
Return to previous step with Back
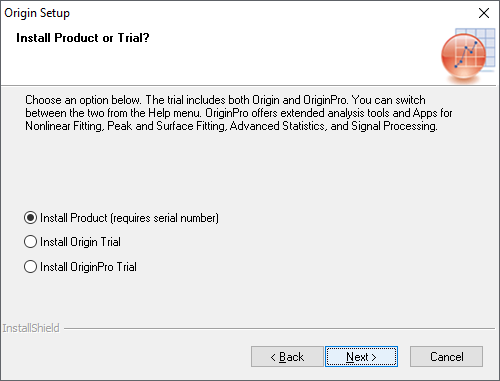coord(287,357)
